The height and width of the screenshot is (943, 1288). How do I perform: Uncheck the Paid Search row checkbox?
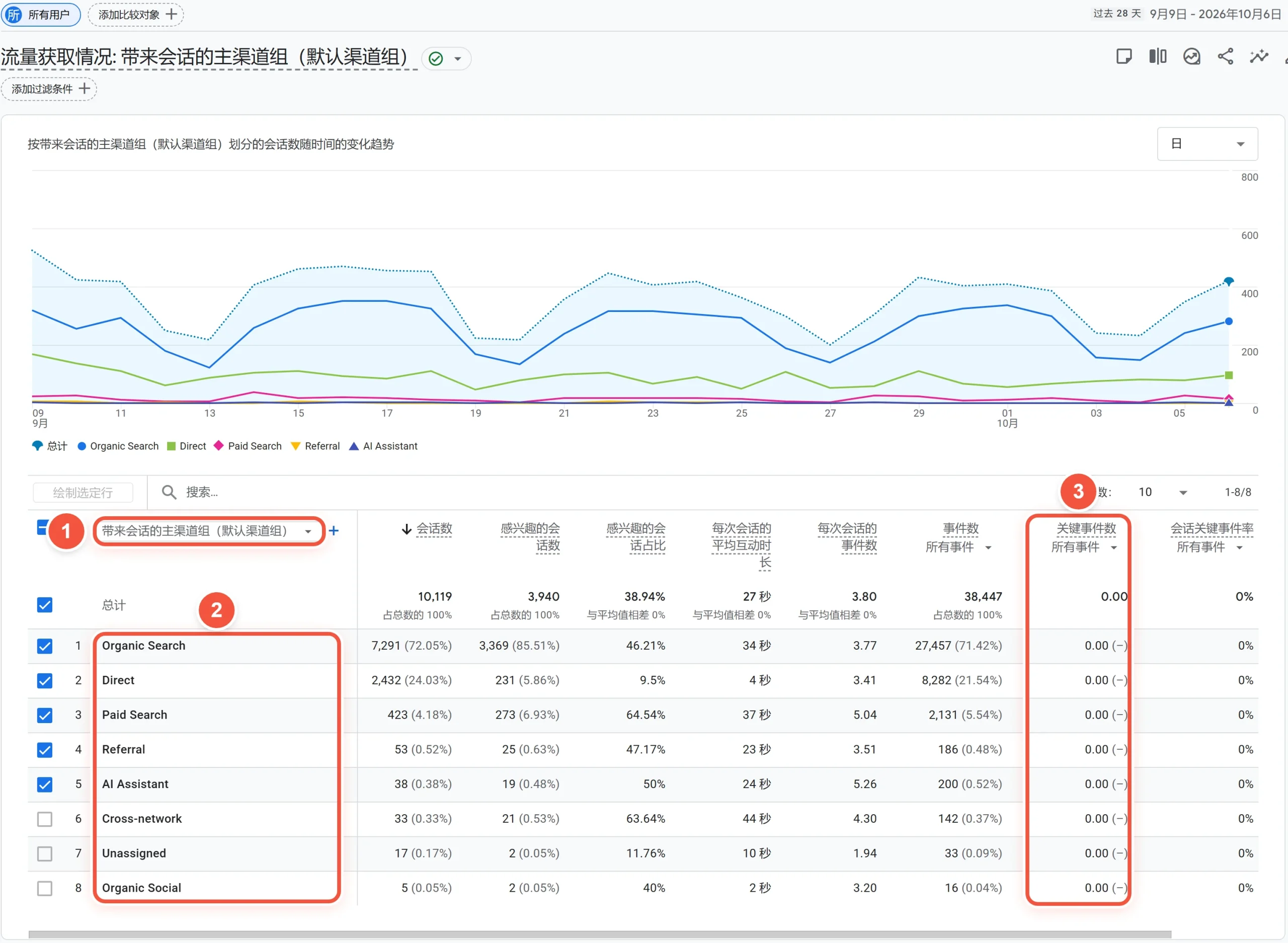coord(44,716)
